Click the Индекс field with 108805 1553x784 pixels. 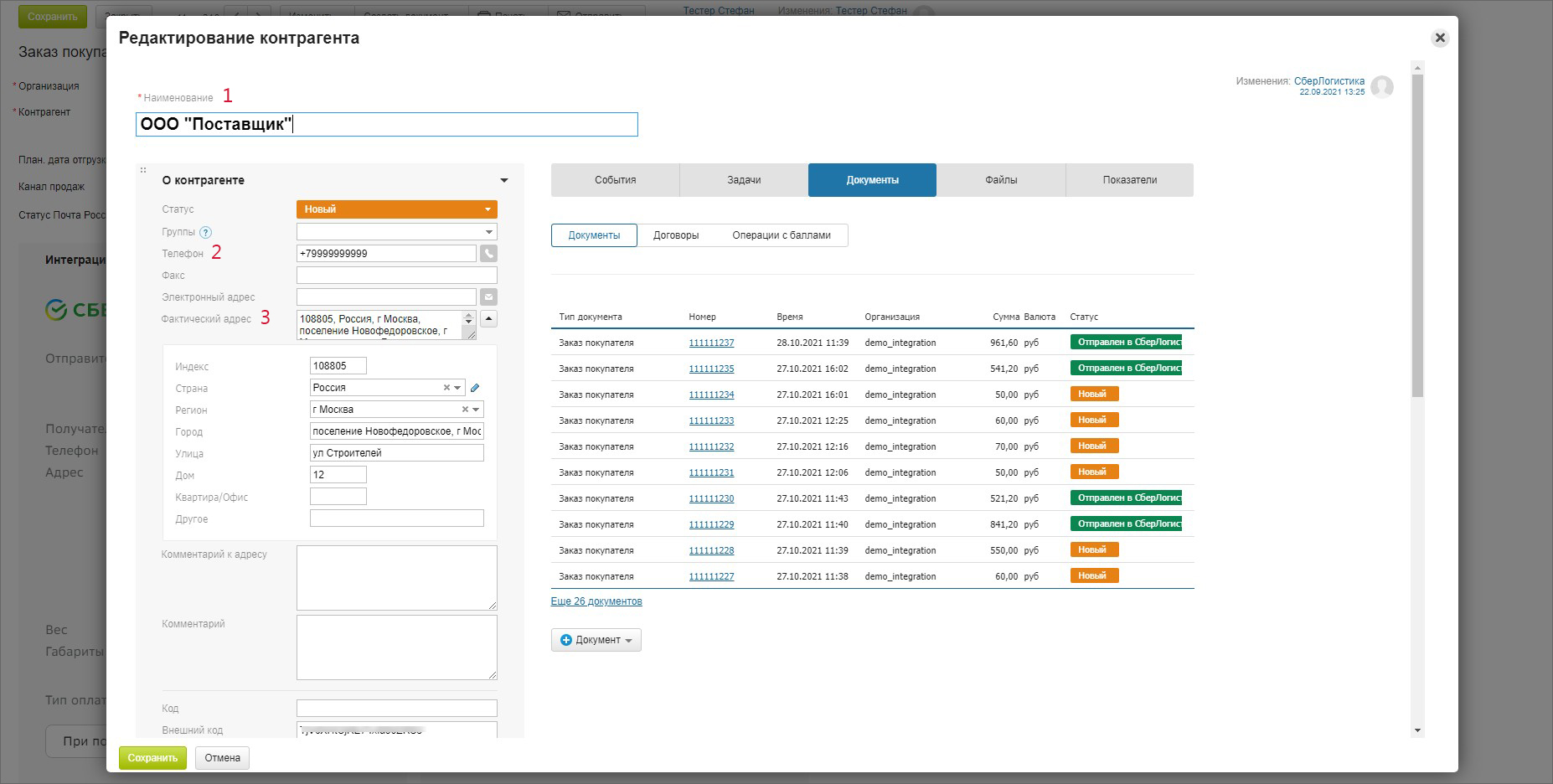click(x=338, y=366)
